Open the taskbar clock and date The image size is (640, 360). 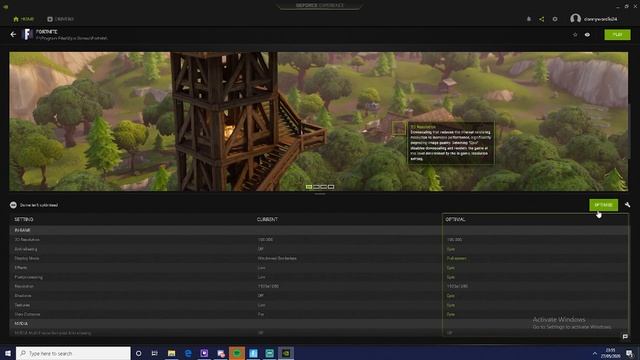(x=610, y=353)
